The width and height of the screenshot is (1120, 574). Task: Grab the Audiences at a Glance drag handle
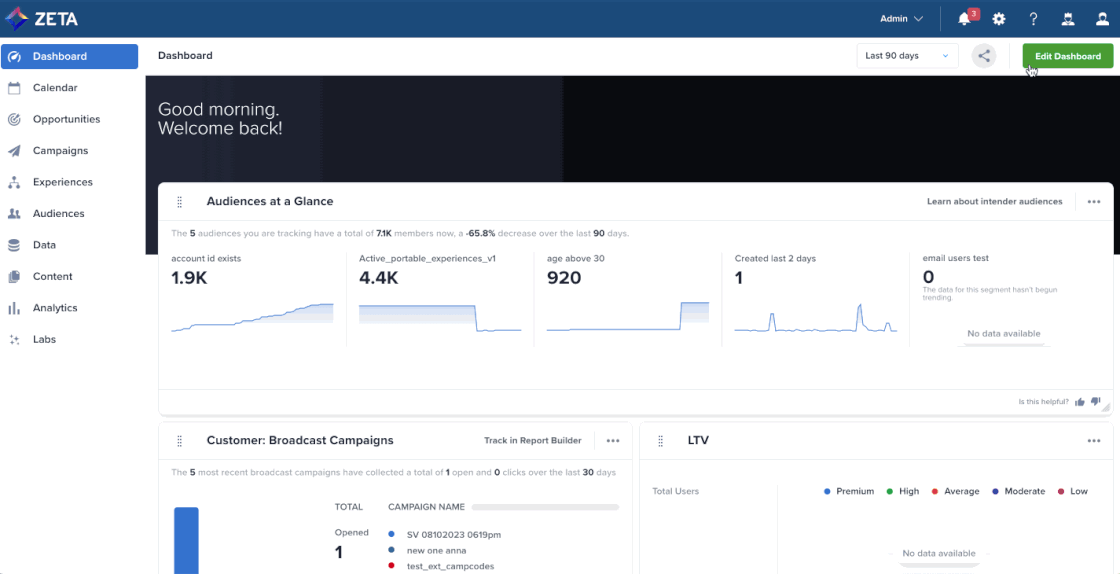pyautogui.click(x=180, y=202)
